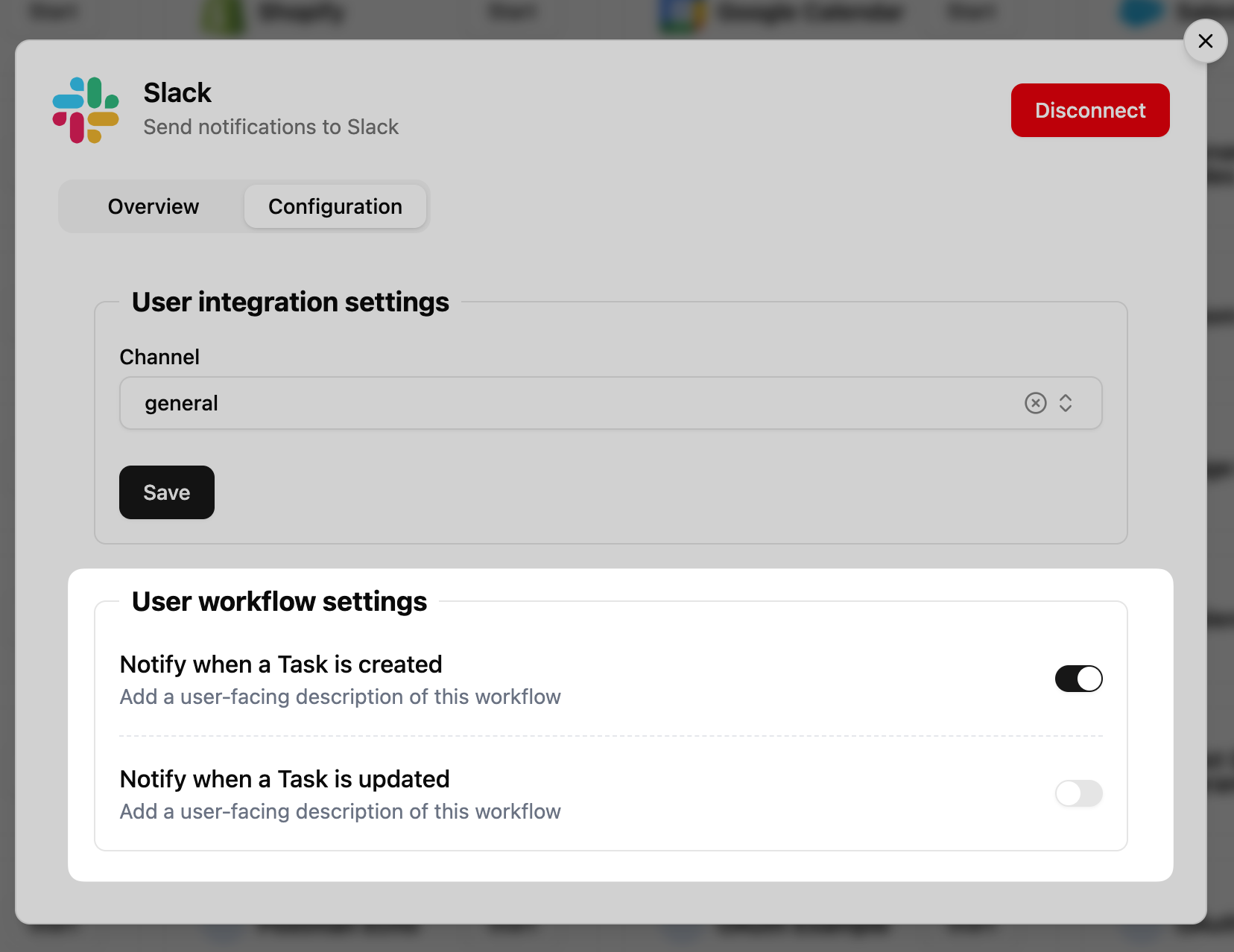Open the Channel field showing general

pyautogui.click(x=610, y=403)
